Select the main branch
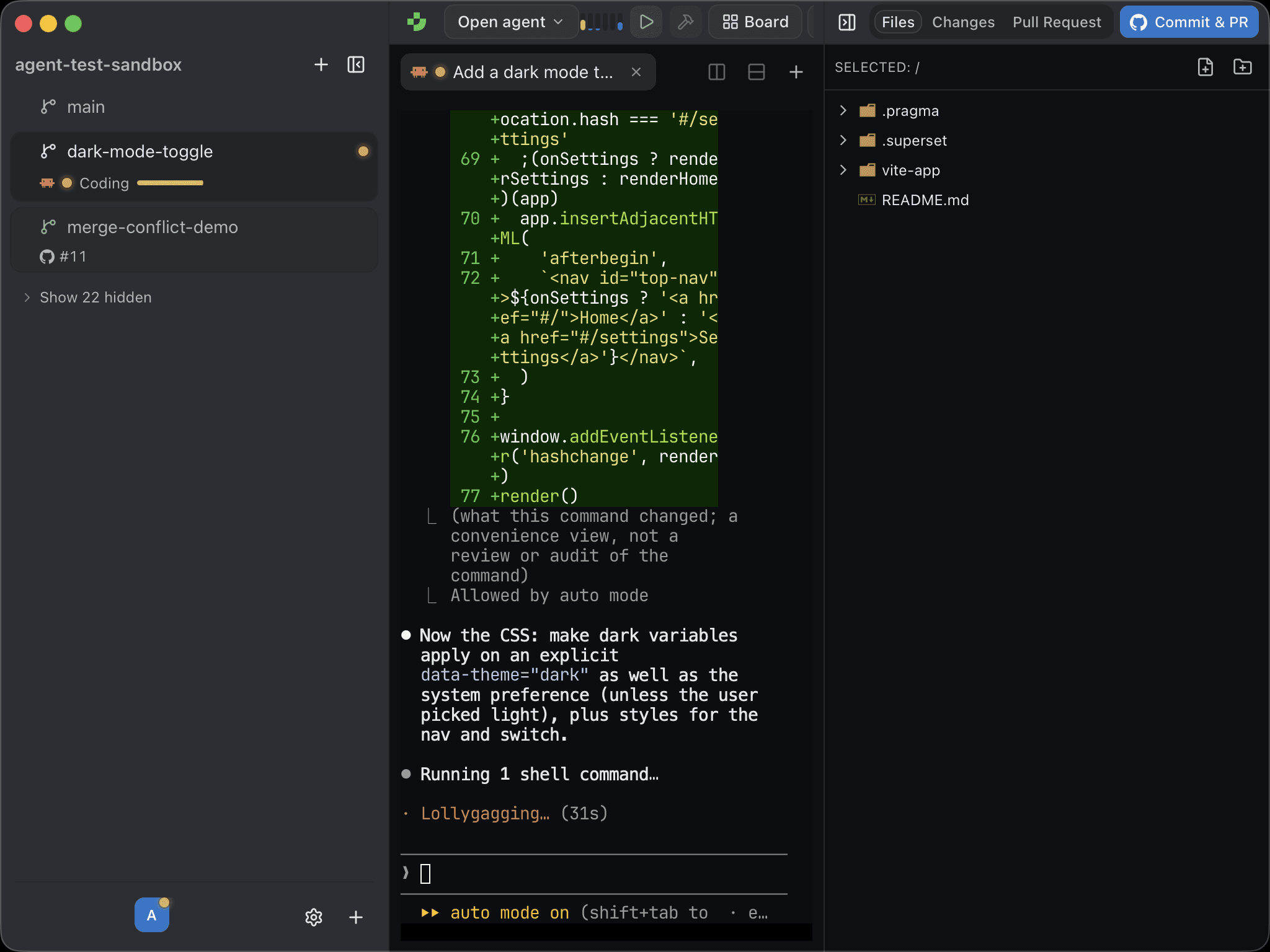The width and height of the screenshot is (1270, 952). click(193, 107)
